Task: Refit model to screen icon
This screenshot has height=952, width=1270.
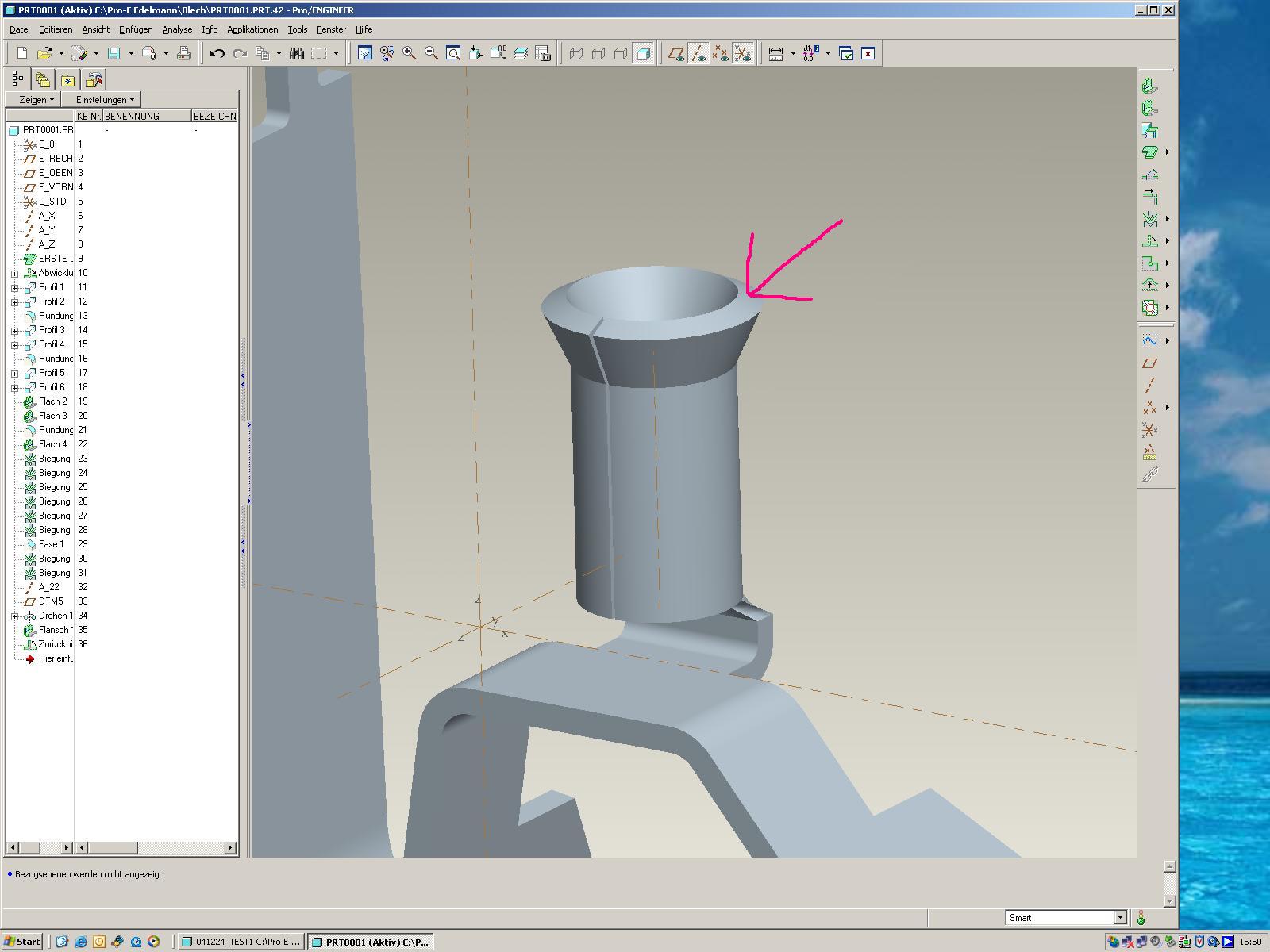Action: point(453,53)
